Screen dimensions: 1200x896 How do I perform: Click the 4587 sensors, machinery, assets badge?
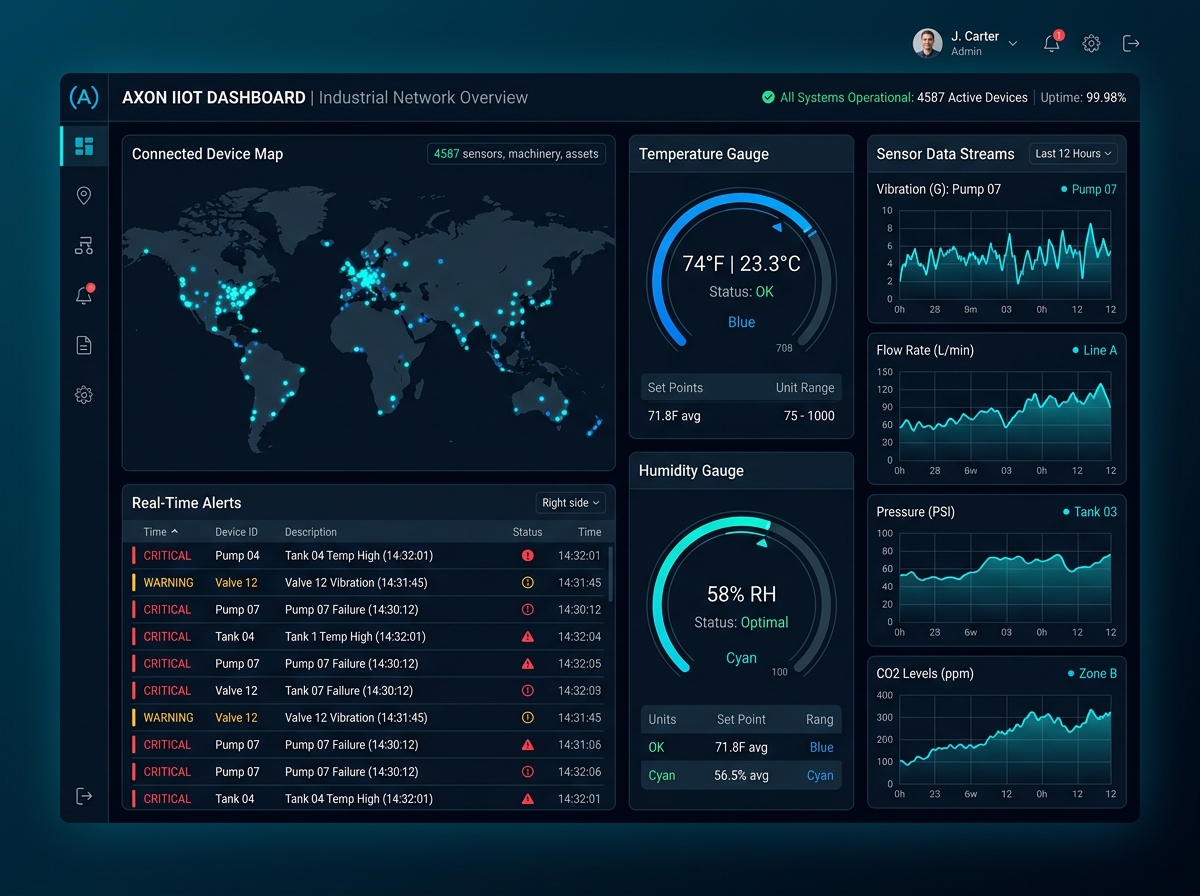tap(516, 154)
